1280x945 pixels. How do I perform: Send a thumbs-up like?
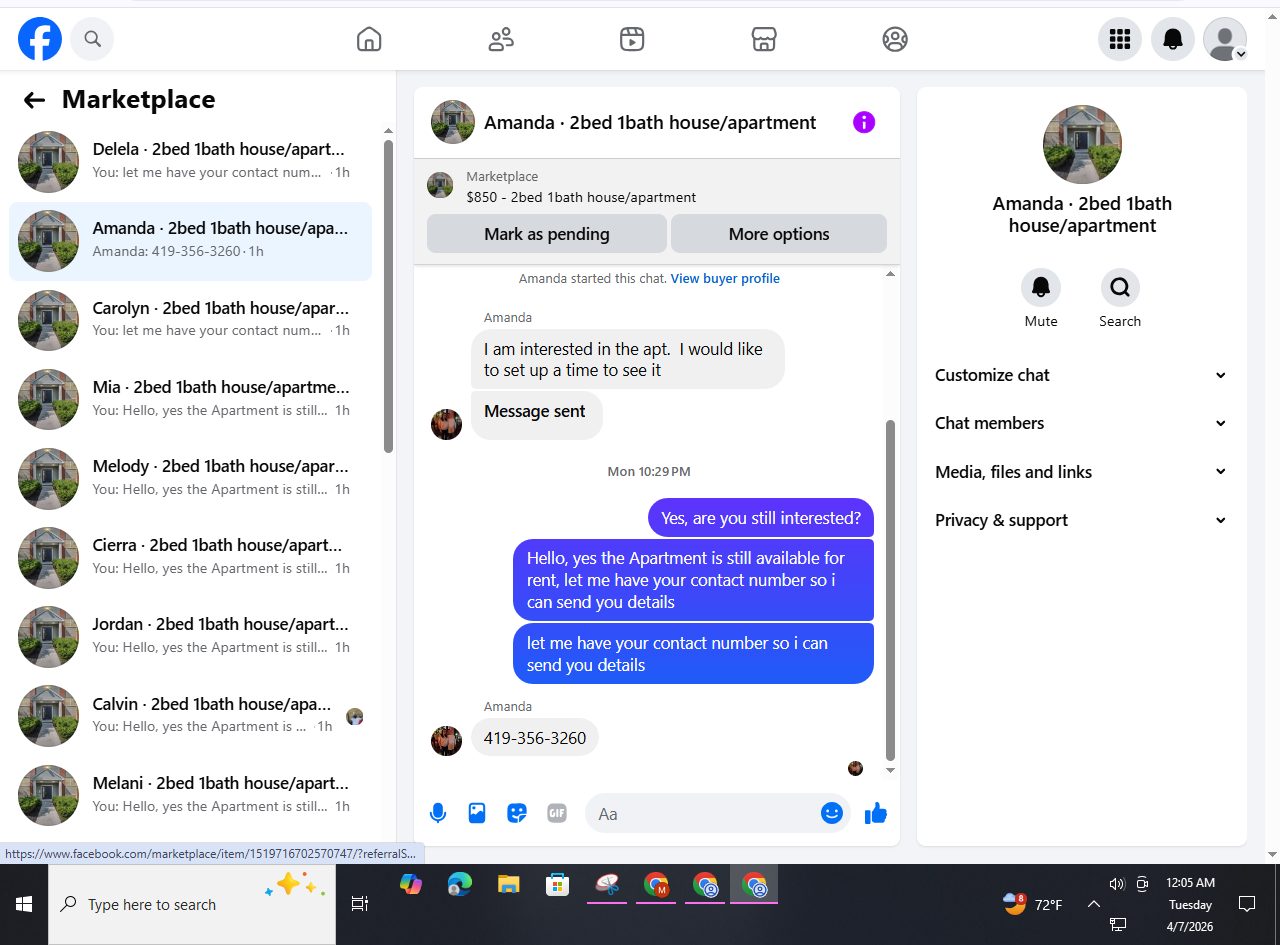pos(876,813)
